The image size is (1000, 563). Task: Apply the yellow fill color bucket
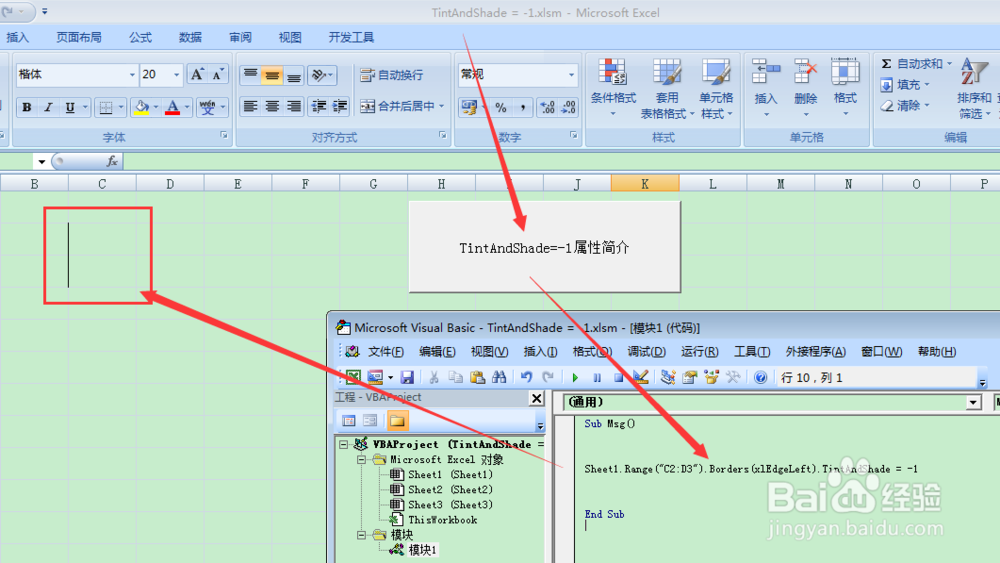pyautogui.click(x=142, y=107)
